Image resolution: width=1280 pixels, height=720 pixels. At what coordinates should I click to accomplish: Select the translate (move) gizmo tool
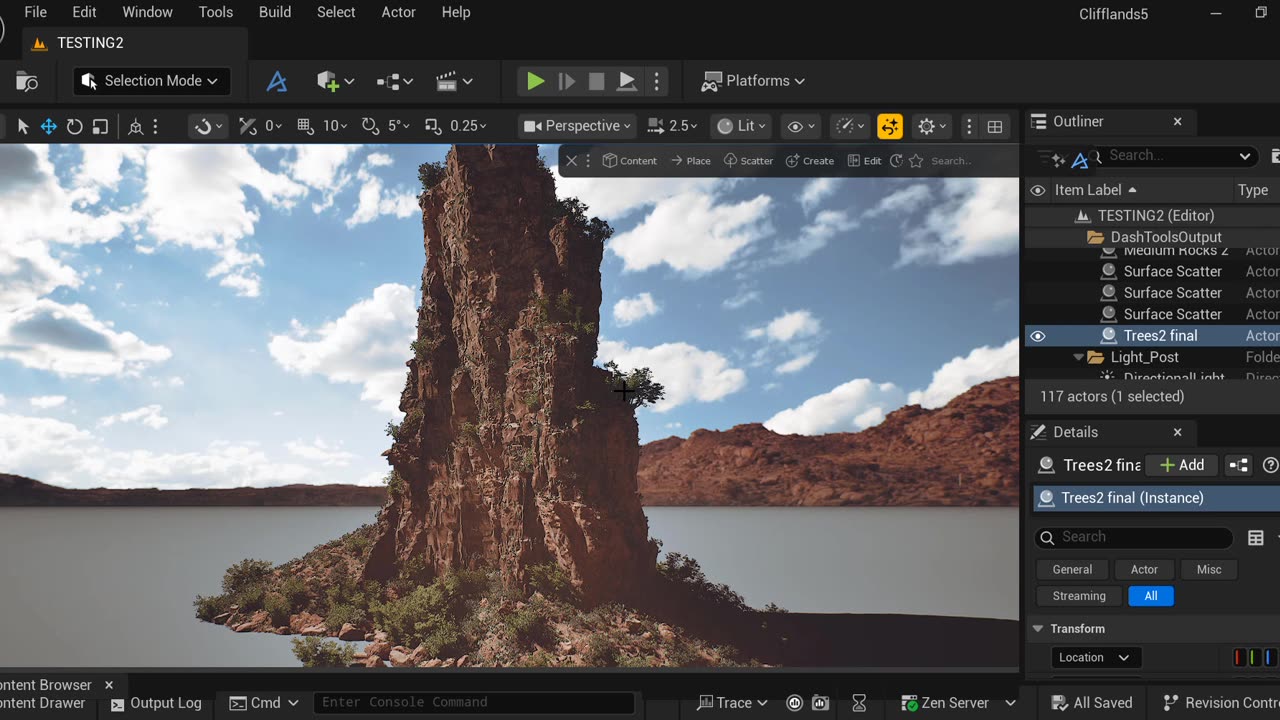(48, 126)
